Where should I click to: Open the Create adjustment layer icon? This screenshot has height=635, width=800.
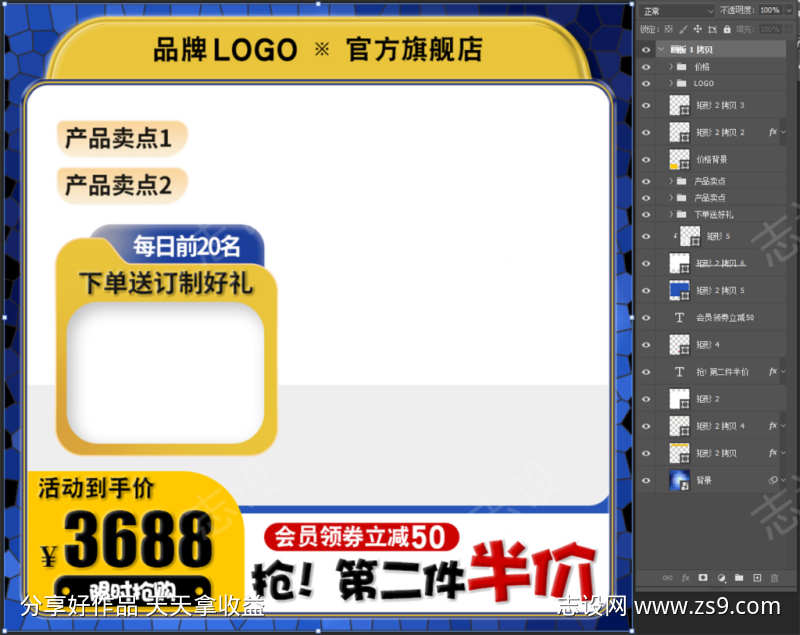722,577
